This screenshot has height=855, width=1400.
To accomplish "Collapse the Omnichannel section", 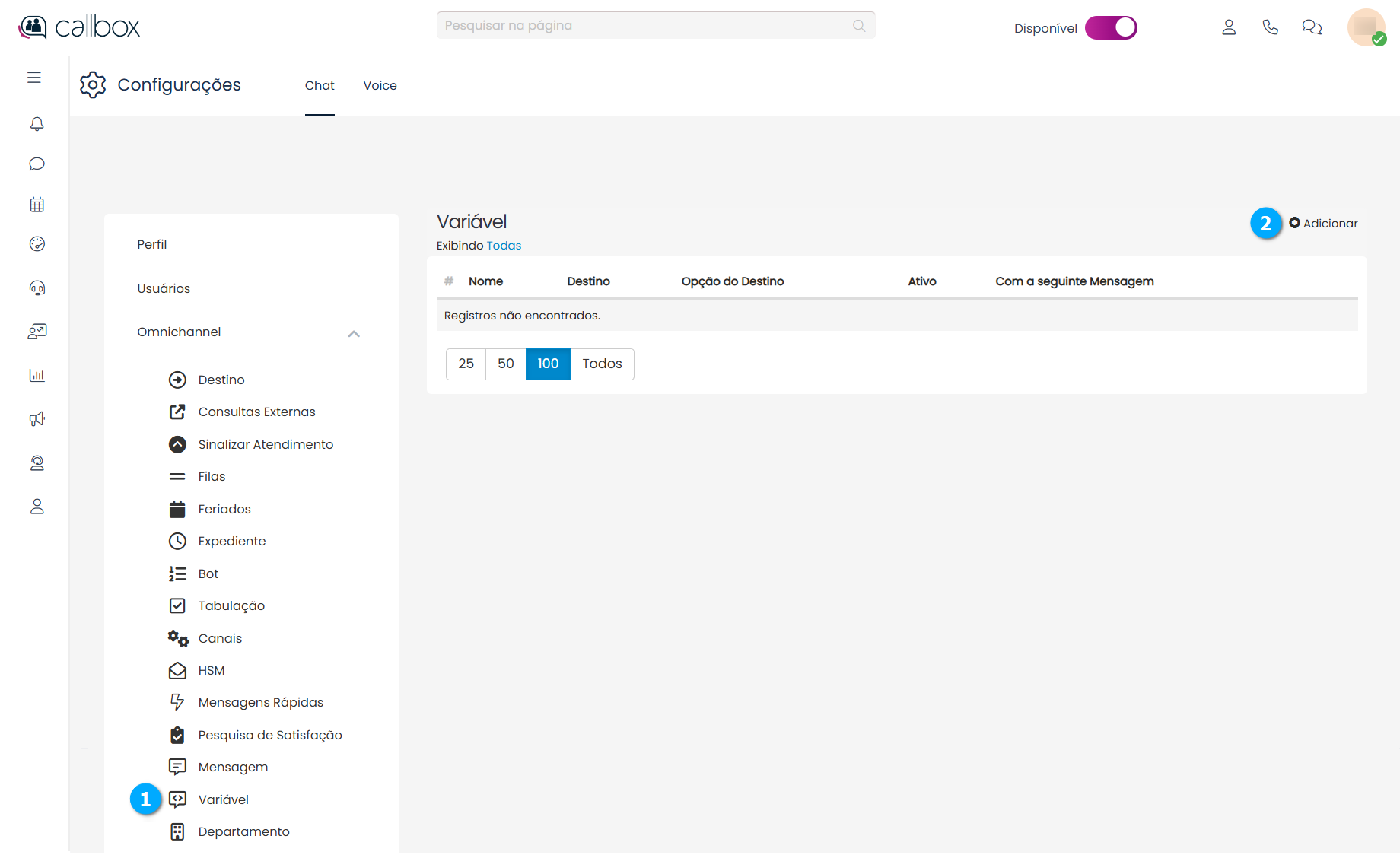I will click(x=353, y=333).
